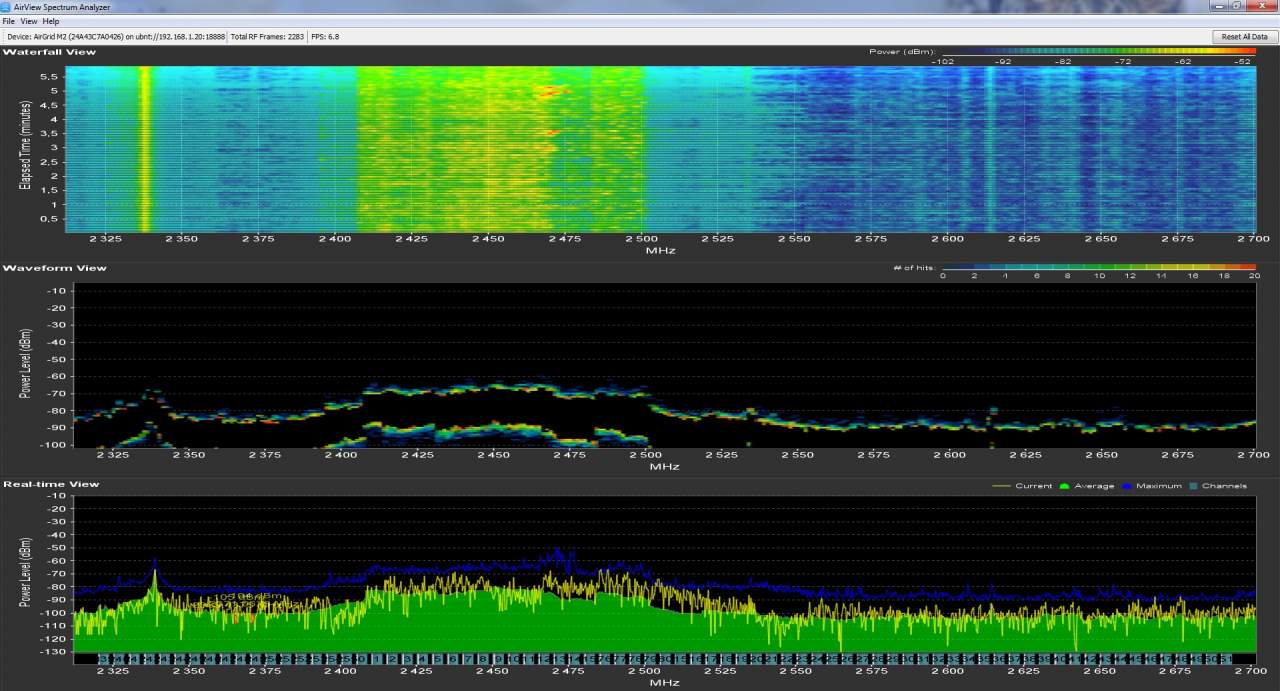1280x691 pixels.
Task: Open the View menu
Action: pyautogui.click(x=29, y=21)
